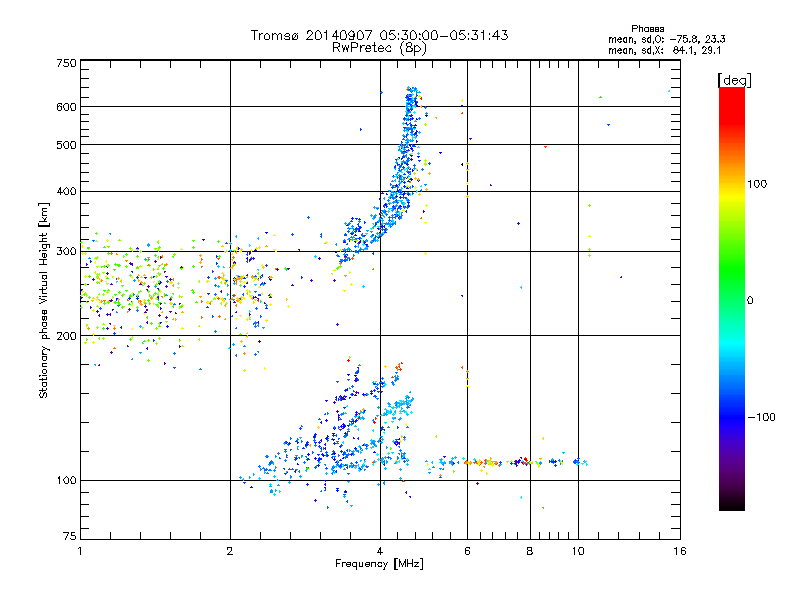Image resolution: width=800 pixels, height=600 pixels.
Task: Click the colorbar tick label '100'
Action: 757,184
